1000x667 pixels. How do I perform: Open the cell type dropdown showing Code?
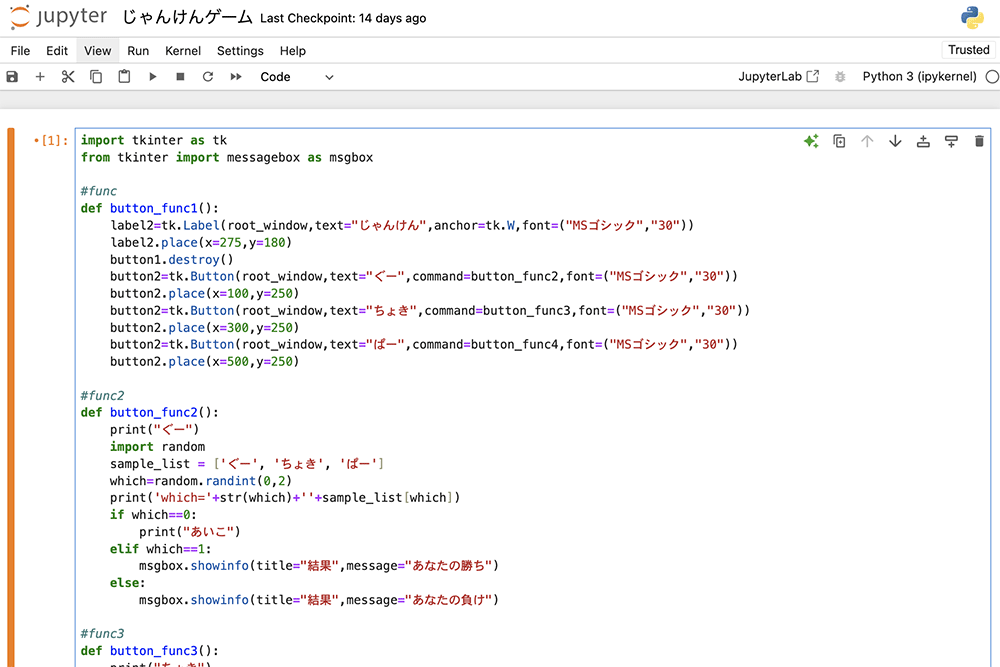(x=297, y=77)
